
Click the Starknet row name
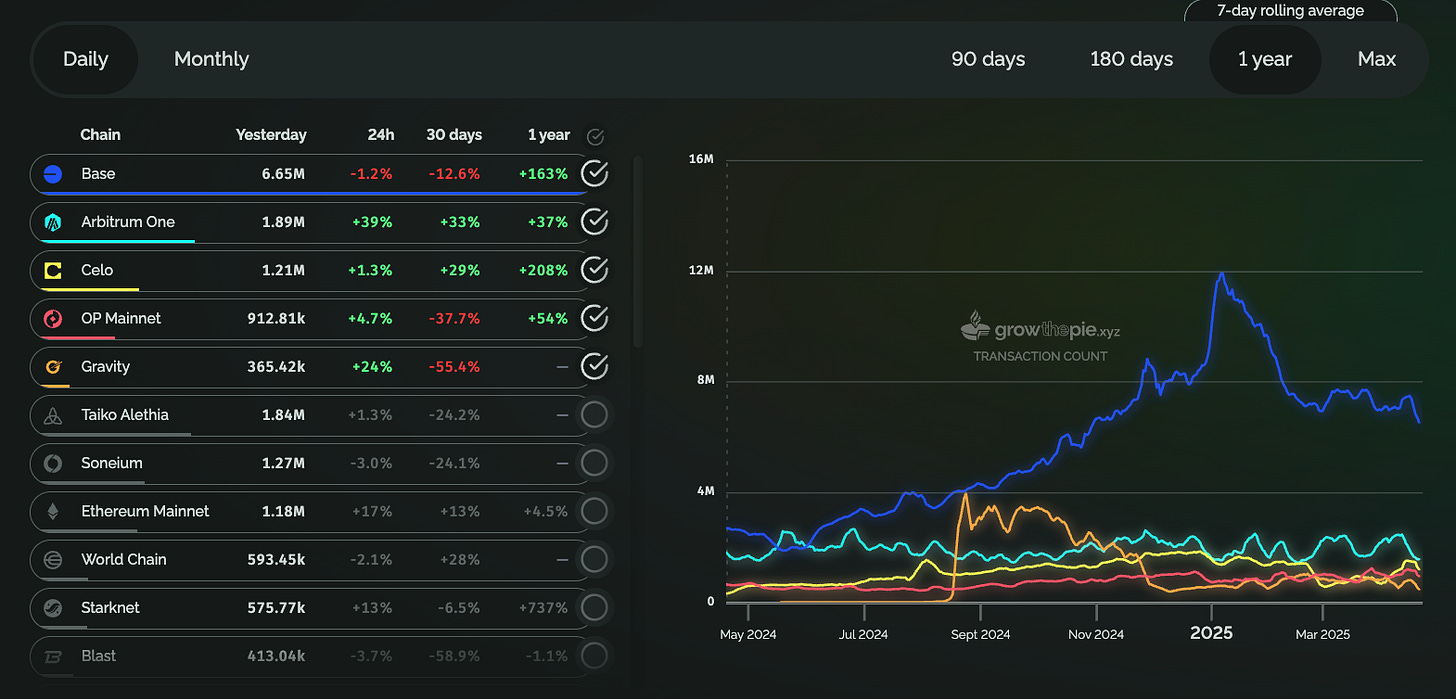pyautogui.click(x=111, y=608)
